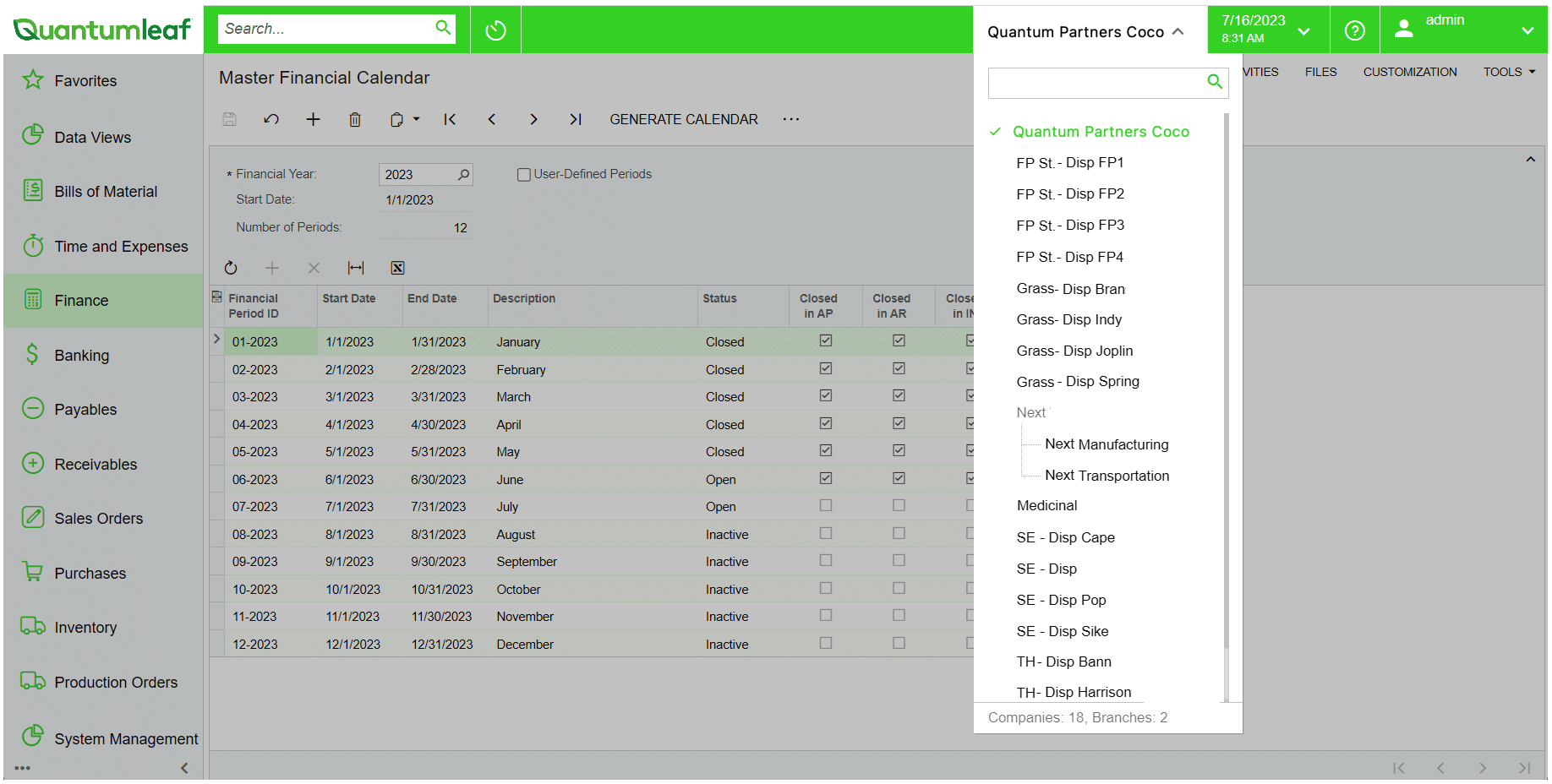Open Banking workspace
Image resolution: width=1552 pixels, height=784 pixels.
coord(103,355)
